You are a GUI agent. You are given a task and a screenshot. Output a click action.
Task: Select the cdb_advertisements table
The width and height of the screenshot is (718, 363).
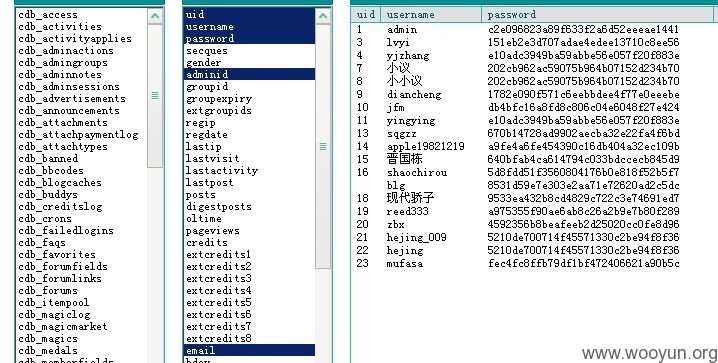[72, 98]
